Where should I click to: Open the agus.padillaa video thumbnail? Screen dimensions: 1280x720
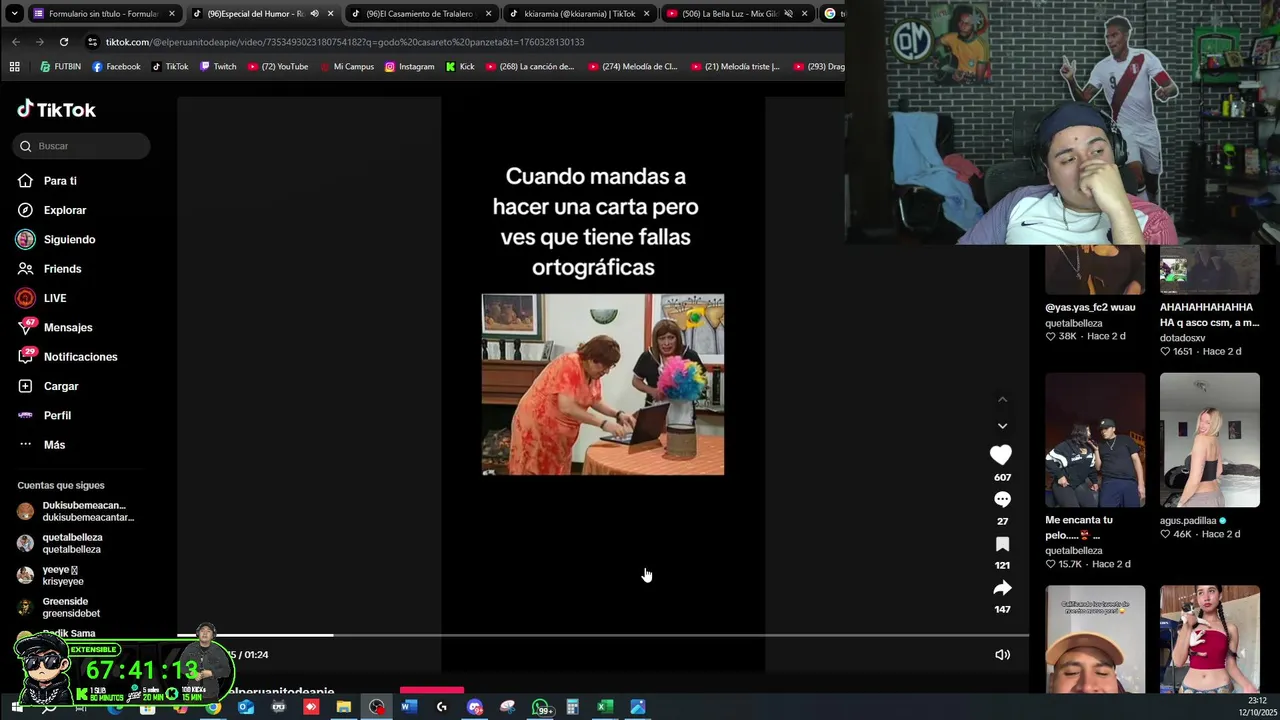click(1210, 440)
